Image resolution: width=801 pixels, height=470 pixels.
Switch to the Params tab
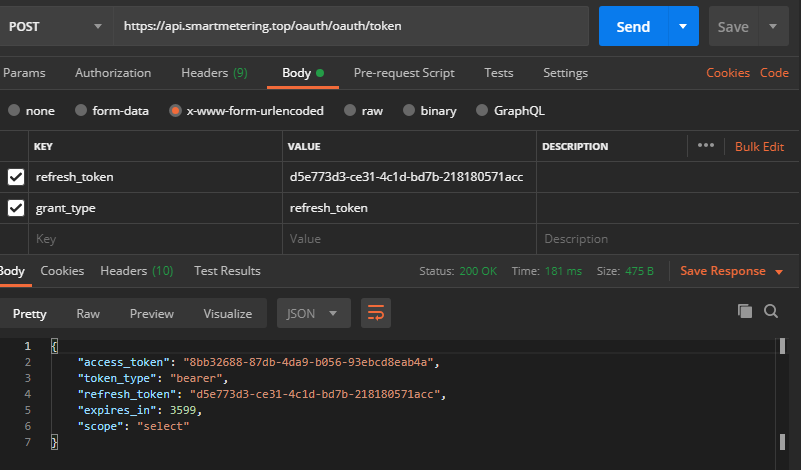coord(24,73)
